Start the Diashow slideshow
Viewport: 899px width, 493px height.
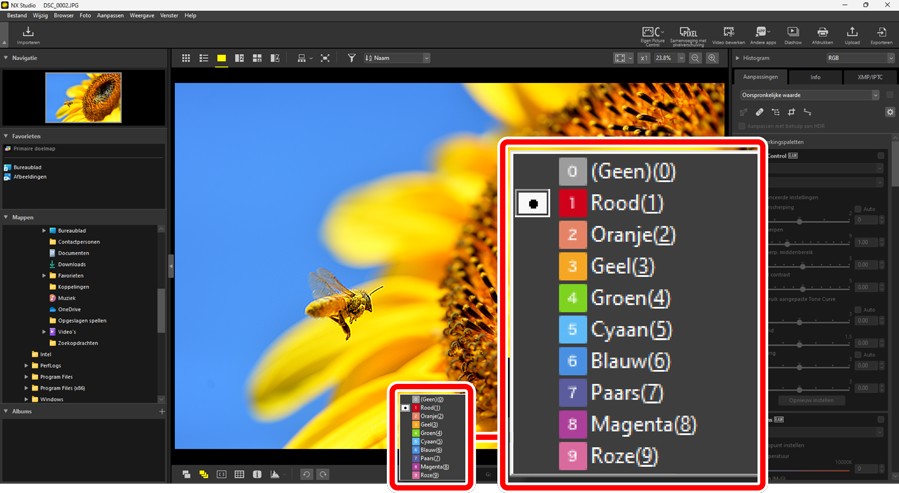point(792,35)
